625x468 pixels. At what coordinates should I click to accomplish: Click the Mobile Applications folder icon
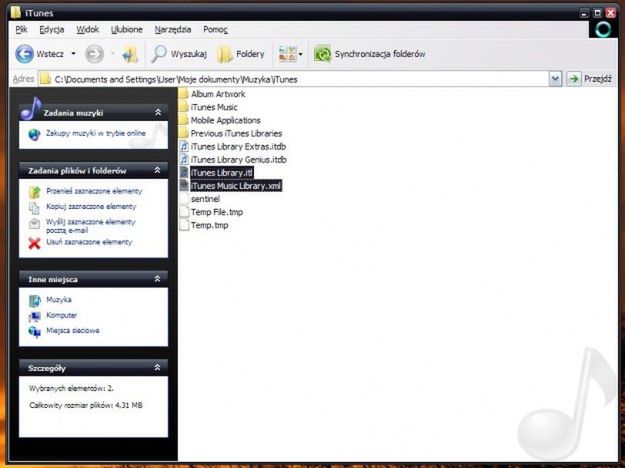184,120
